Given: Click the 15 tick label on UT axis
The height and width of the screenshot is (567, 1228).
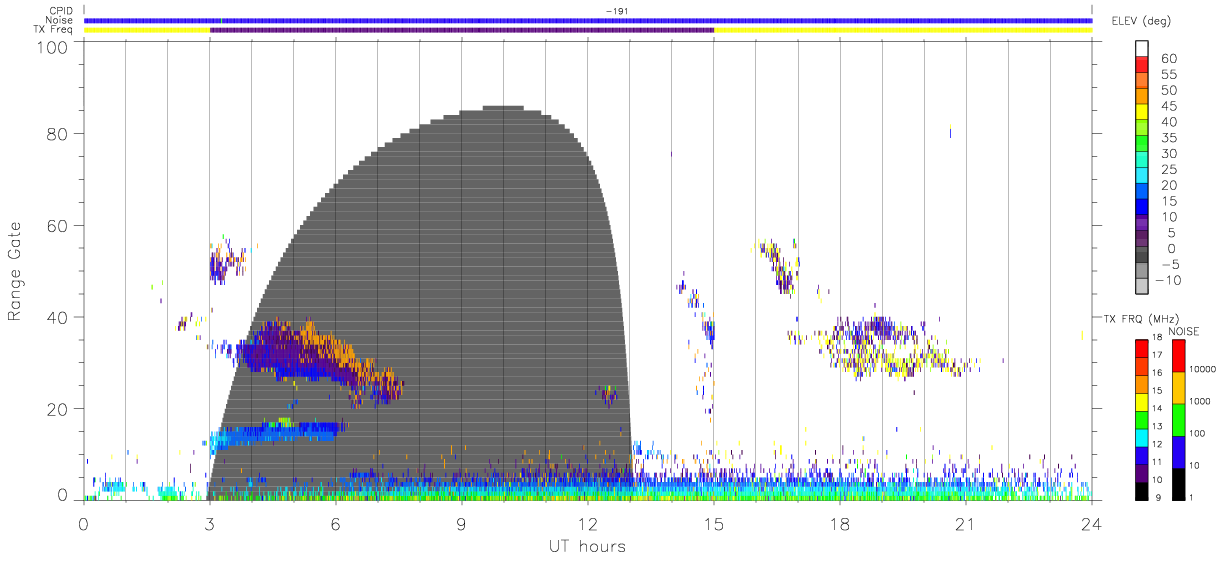Looking at the screenshot, I should pyautogui.click(x=714, y=523).
